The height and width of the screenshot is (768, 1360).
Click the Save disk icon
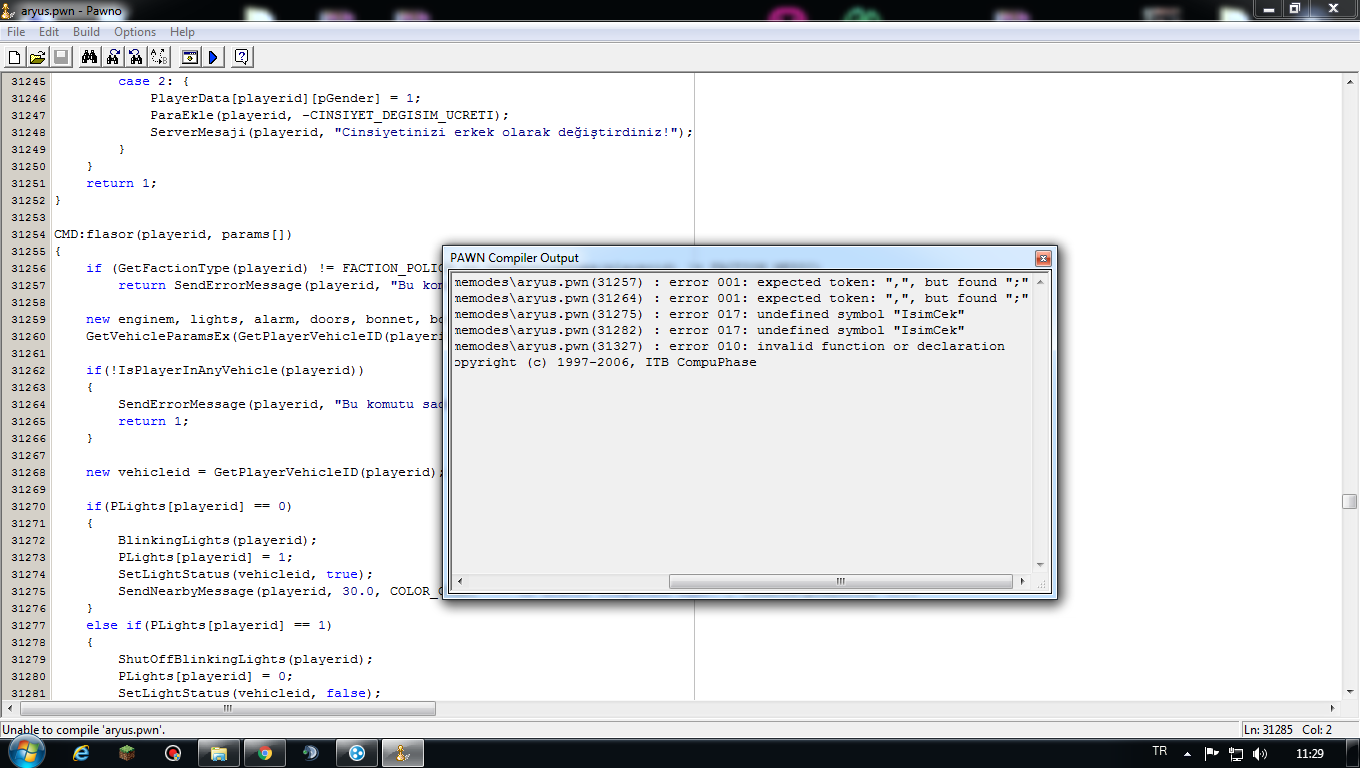pos(60,57)
